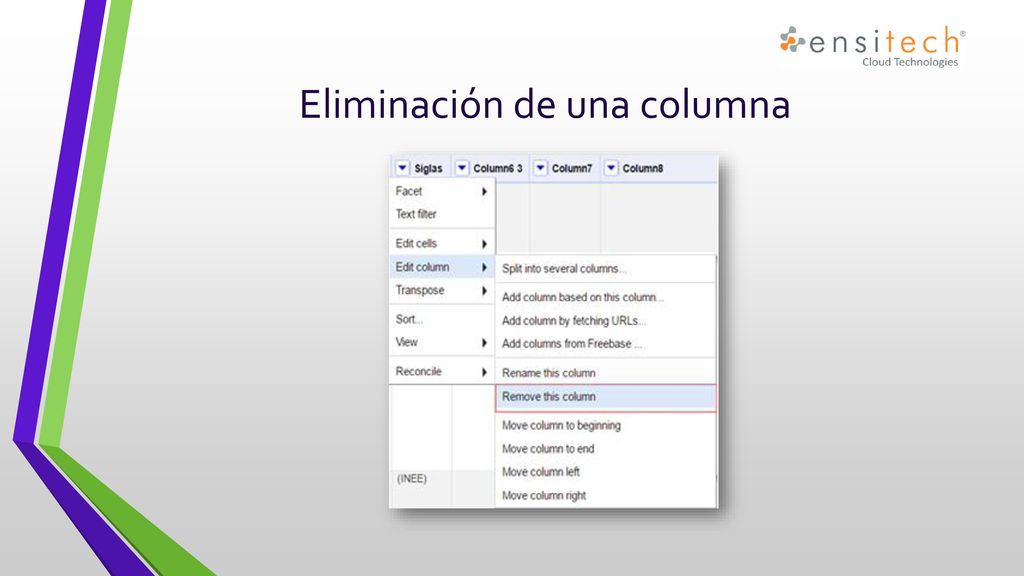Click the Siglas column header text
Screen dimensions: 1024x576
tap(428, 168)
